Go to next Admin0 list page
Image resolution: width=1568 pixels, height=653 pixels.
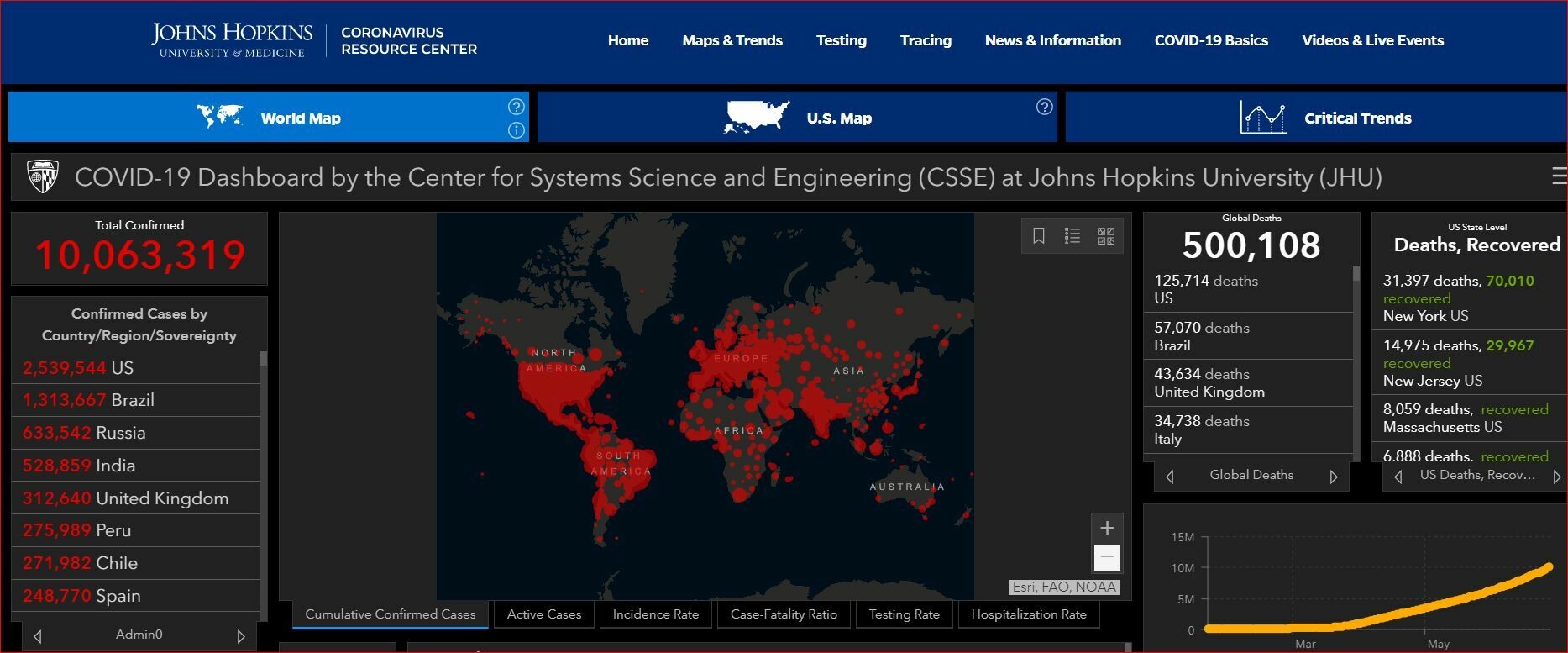pos(241,636)
